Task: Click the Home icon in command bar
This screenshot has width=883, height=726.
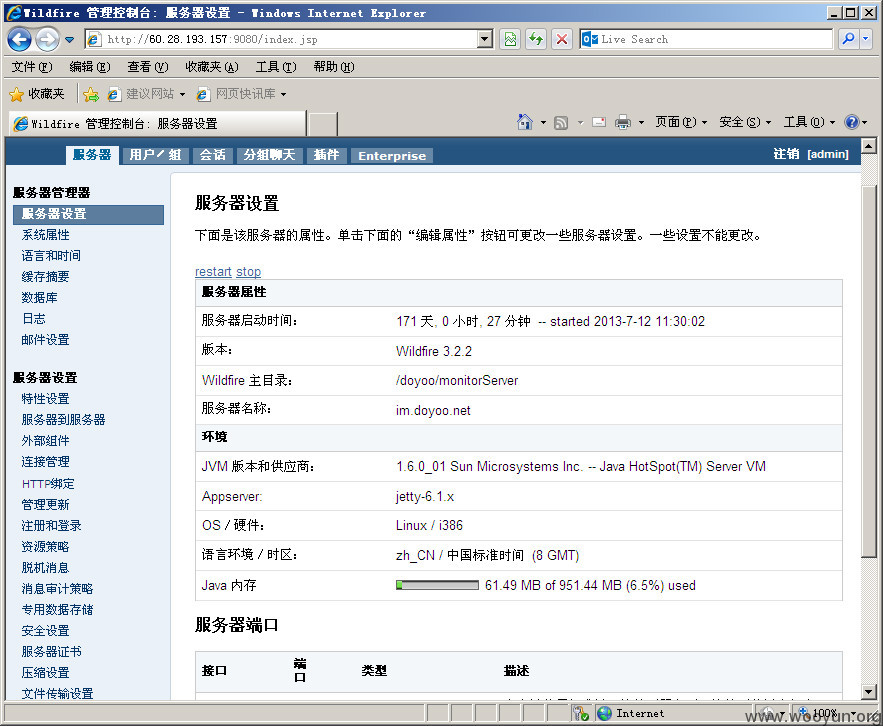Action: 524,122
